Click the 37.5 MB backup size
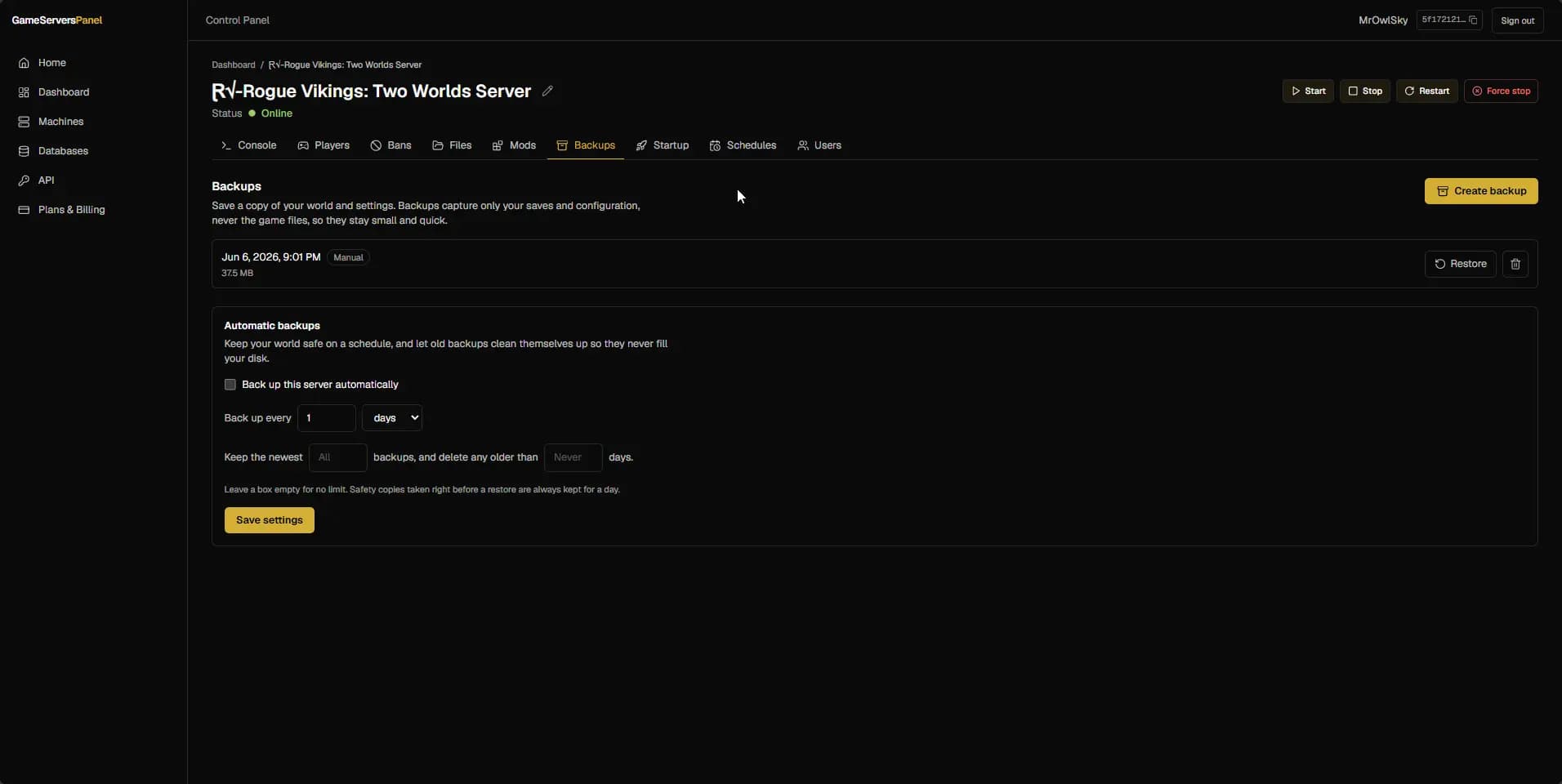 pos(238,274)
